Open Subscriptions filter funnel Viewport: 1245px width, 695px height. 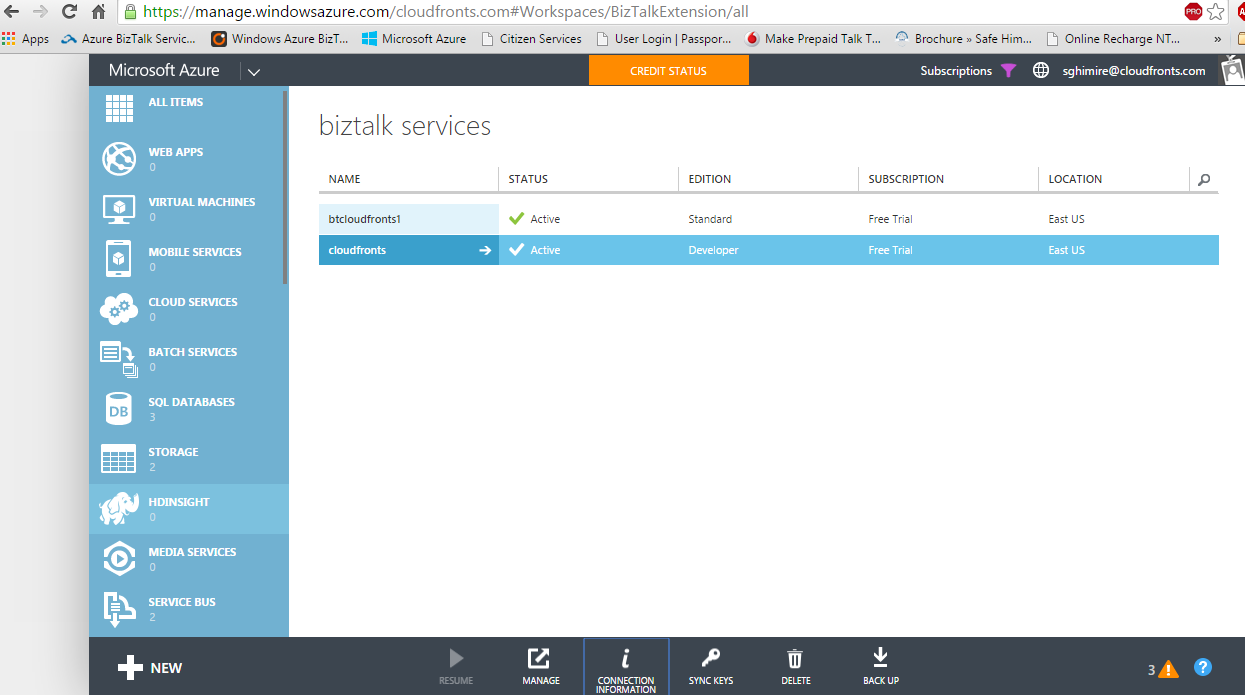[x=1008, y=71]
